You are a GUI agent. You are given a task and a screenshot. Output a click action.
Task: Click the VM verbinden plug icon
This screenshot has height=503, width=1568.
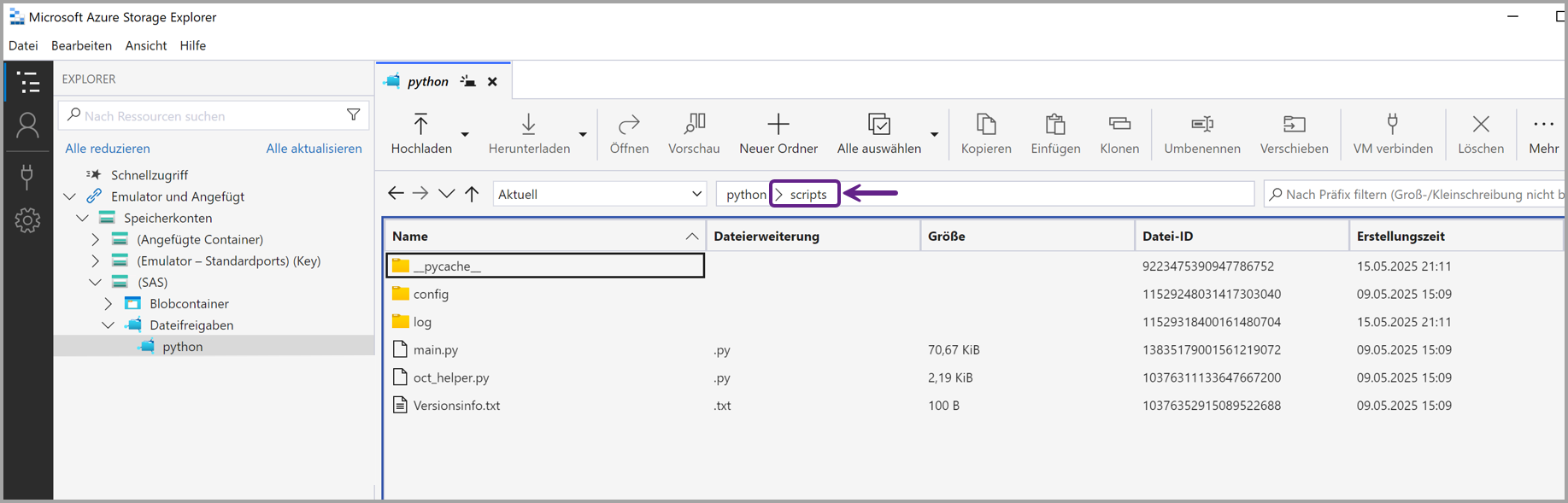point(1392,125)
